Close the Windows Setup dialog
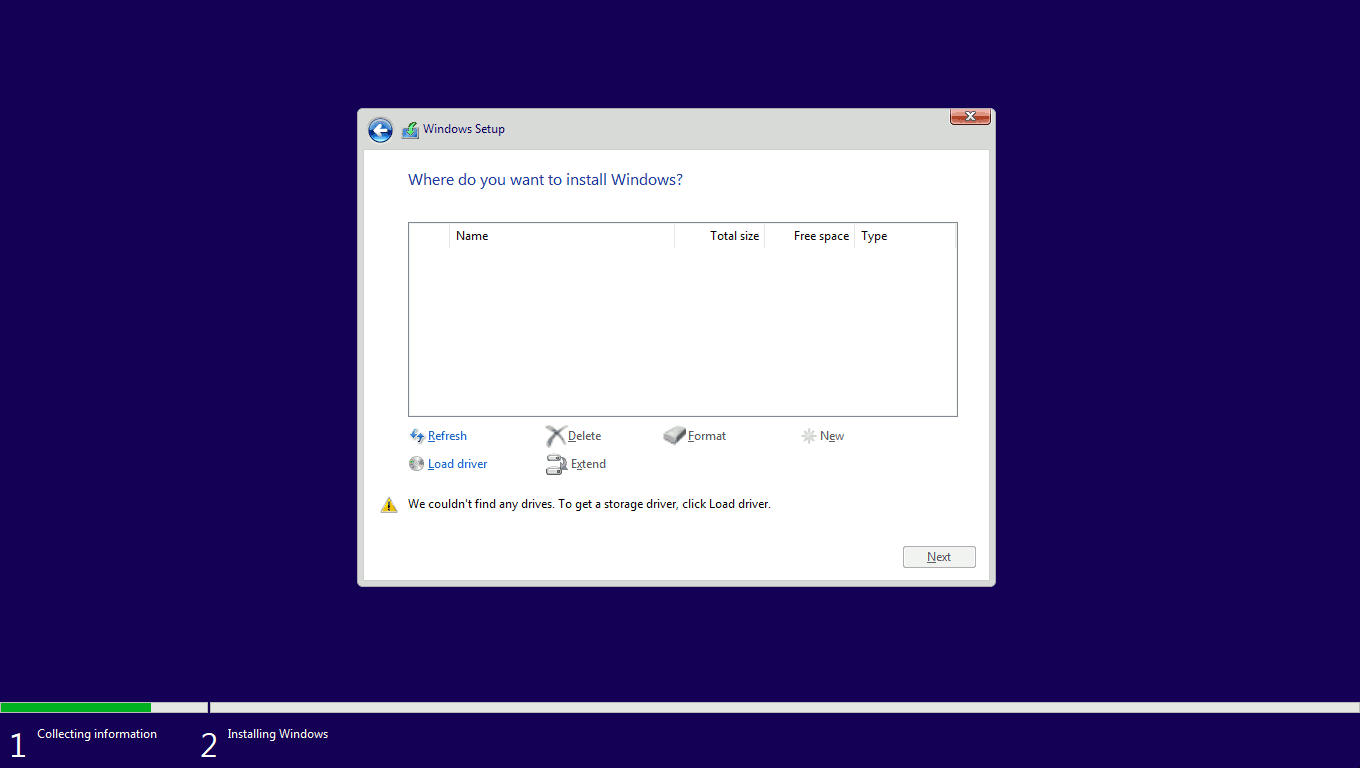The width and height of the screenshot is (1360, 768). [969, 117]
